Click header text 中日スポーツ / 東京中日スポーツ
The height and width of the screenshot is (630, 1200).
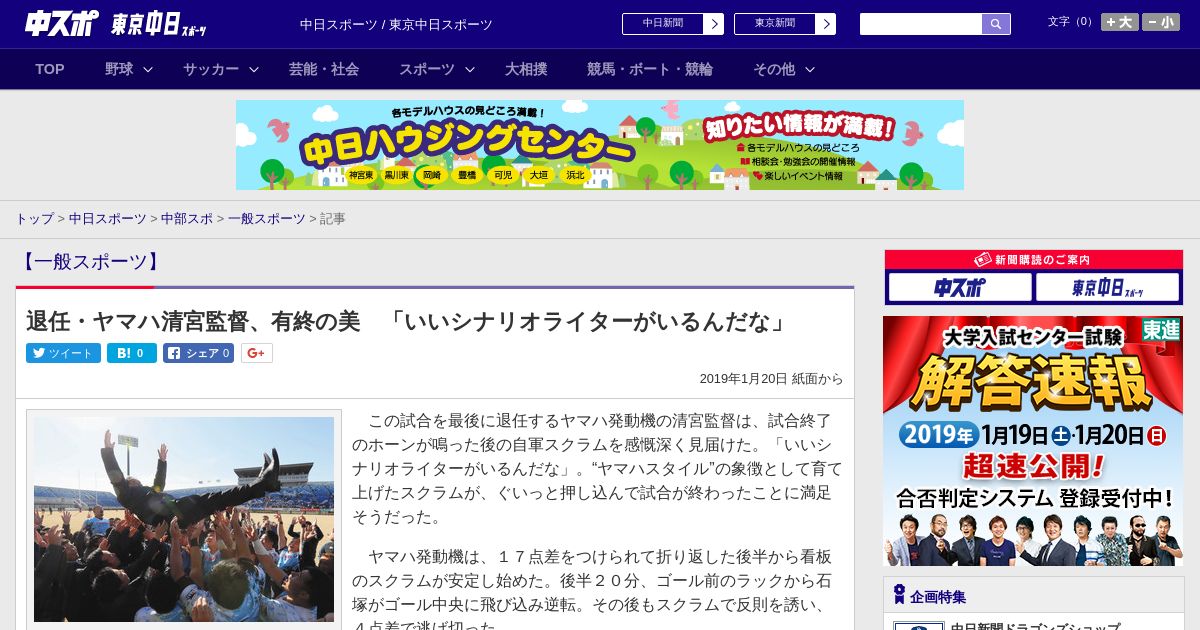tap(396, 24)
